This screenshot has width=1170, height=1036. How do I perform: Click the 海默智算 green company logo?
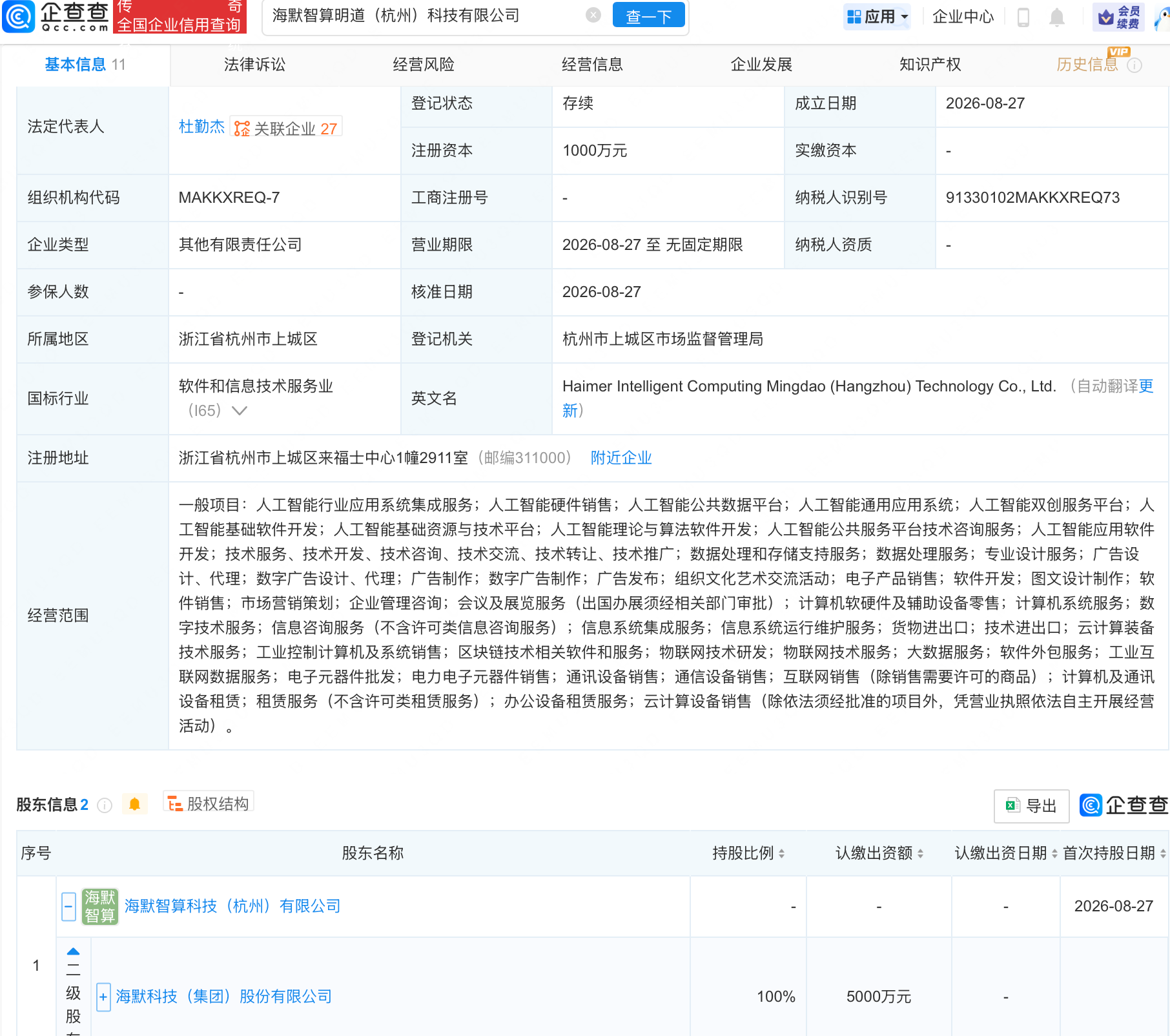100,906
